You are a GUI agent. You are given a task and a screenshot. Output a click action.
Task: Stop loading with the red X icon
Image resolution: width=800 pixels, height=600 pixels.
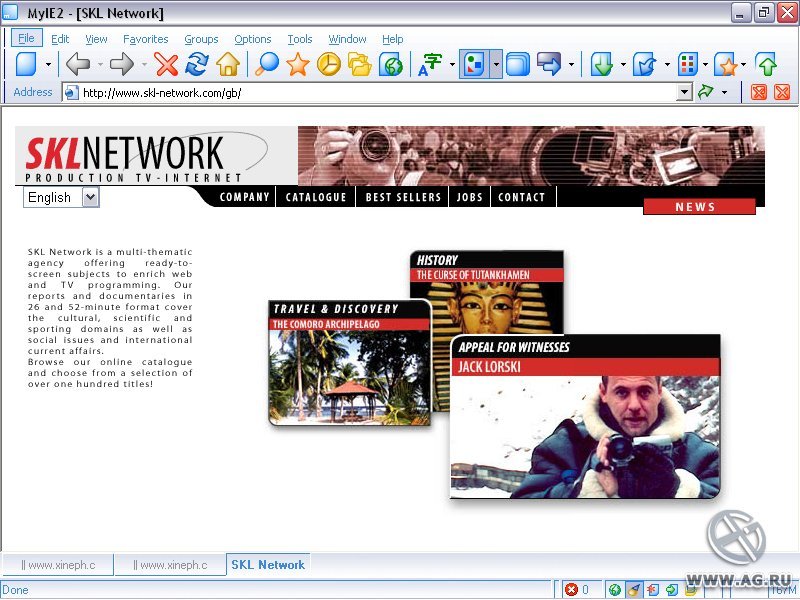tap(166, 64)
